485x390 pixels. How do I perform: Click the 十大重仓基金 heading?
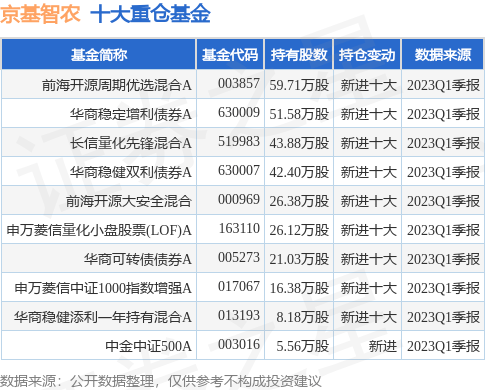coord(150,14)
